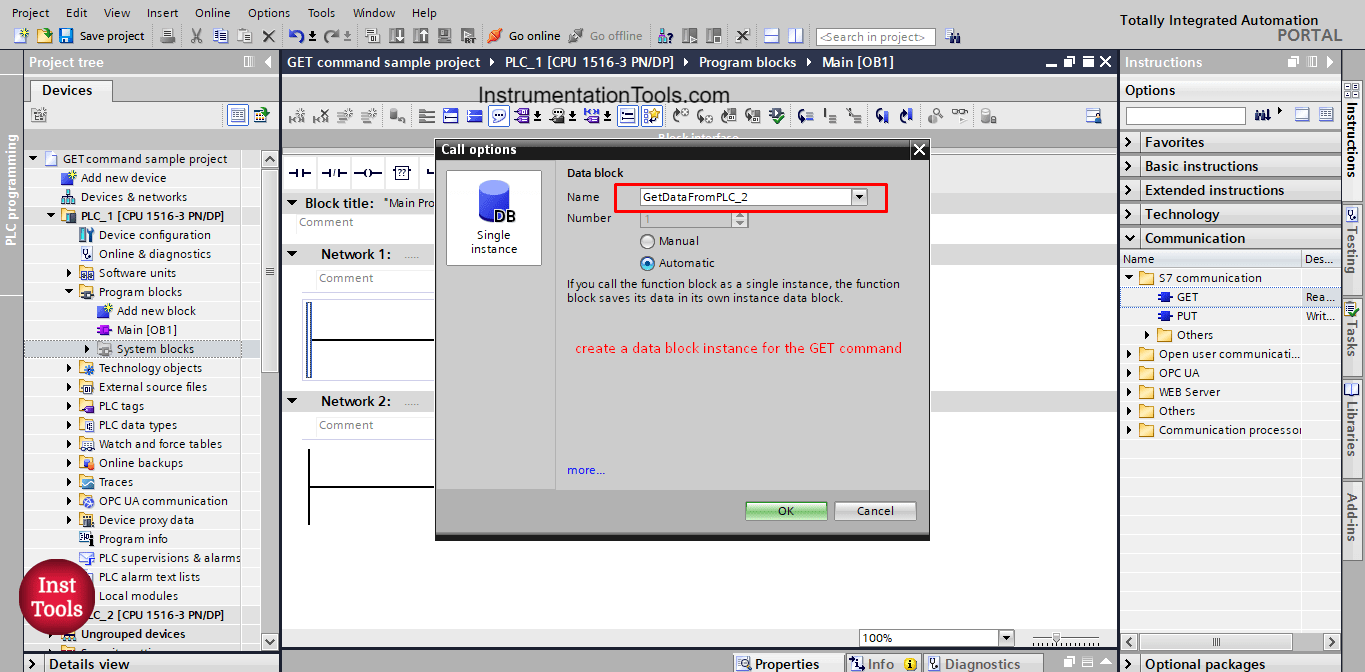Click the Download to device icon
Screen dimensions: 1365x672
click(x=397, y=36)
